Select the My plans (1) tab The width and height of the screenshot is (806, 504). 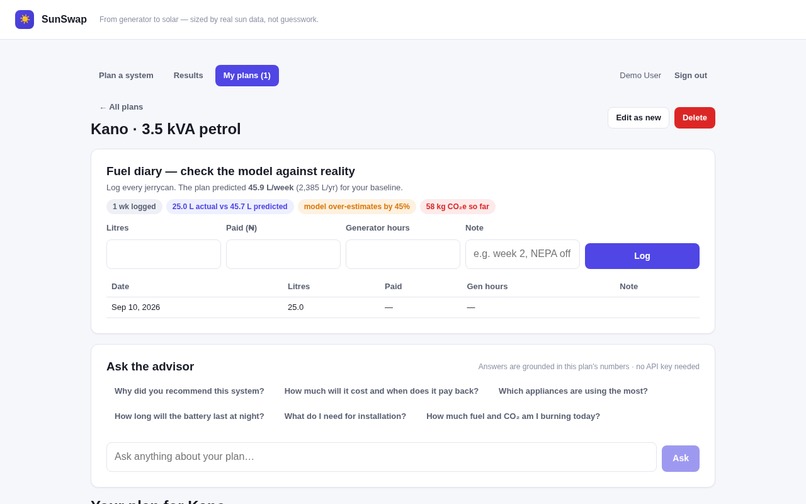[x=247, y=76]
